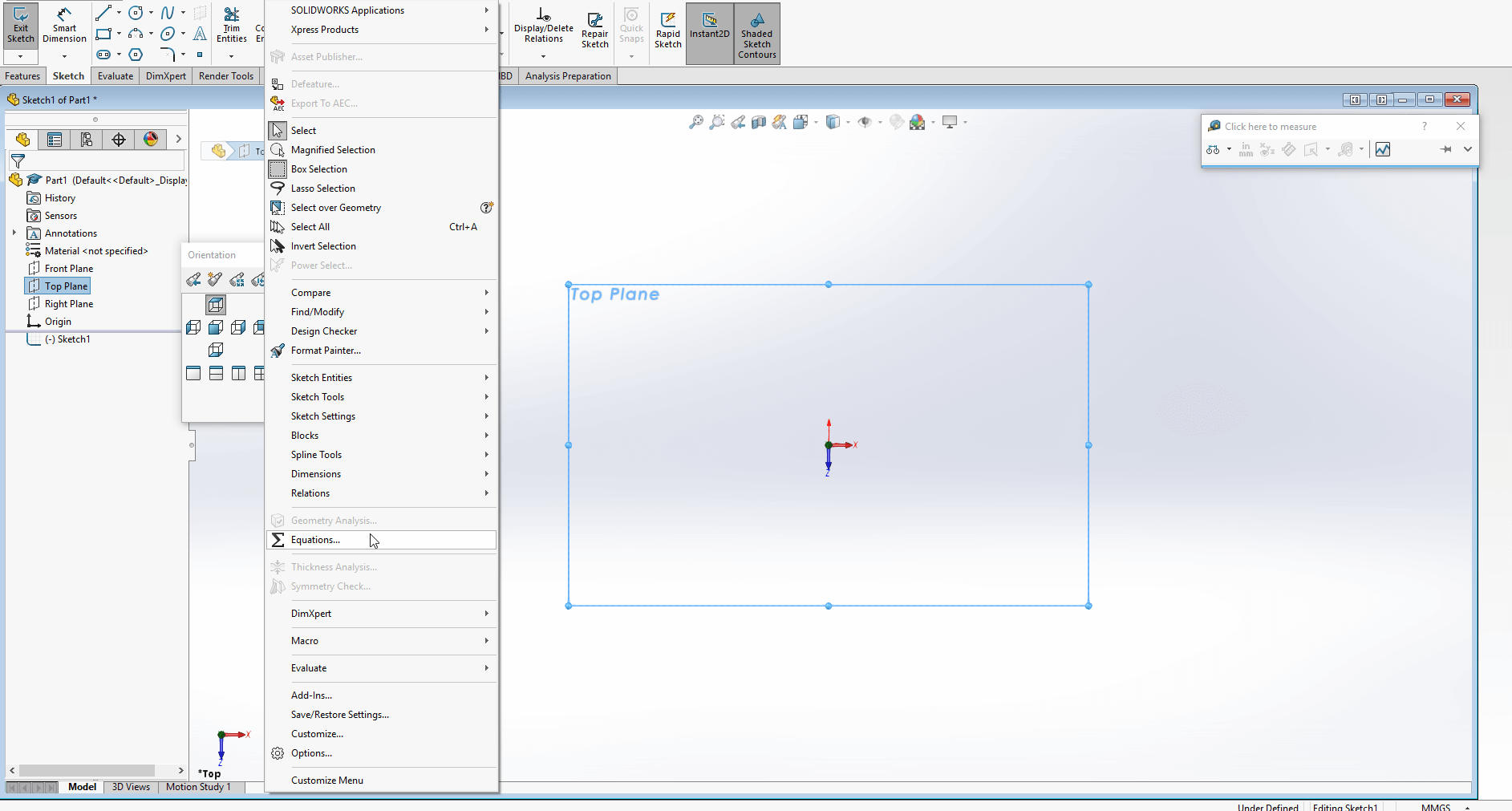The image size is (1512, 811).
Task: Open Display/Delete Relations dropdown arrow
Action: point(544,57)
